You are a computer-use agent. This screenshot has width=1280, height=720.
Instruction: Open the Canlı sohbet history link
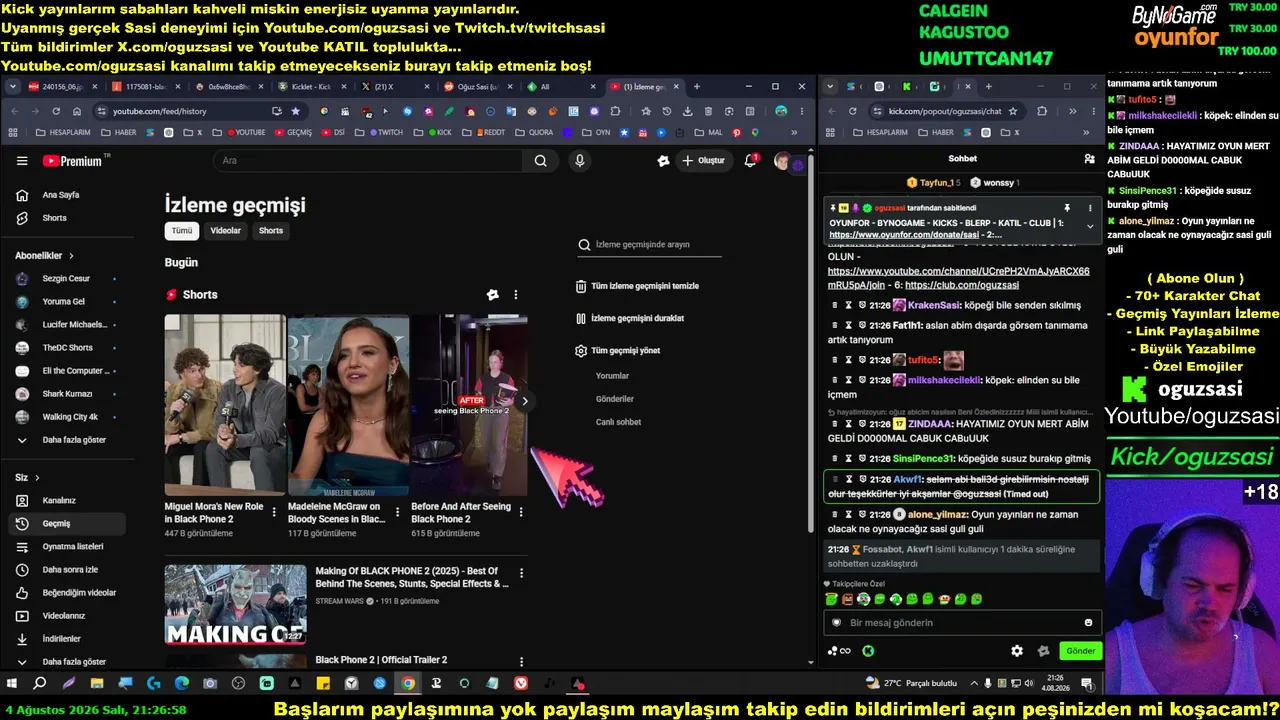(618, 422)
